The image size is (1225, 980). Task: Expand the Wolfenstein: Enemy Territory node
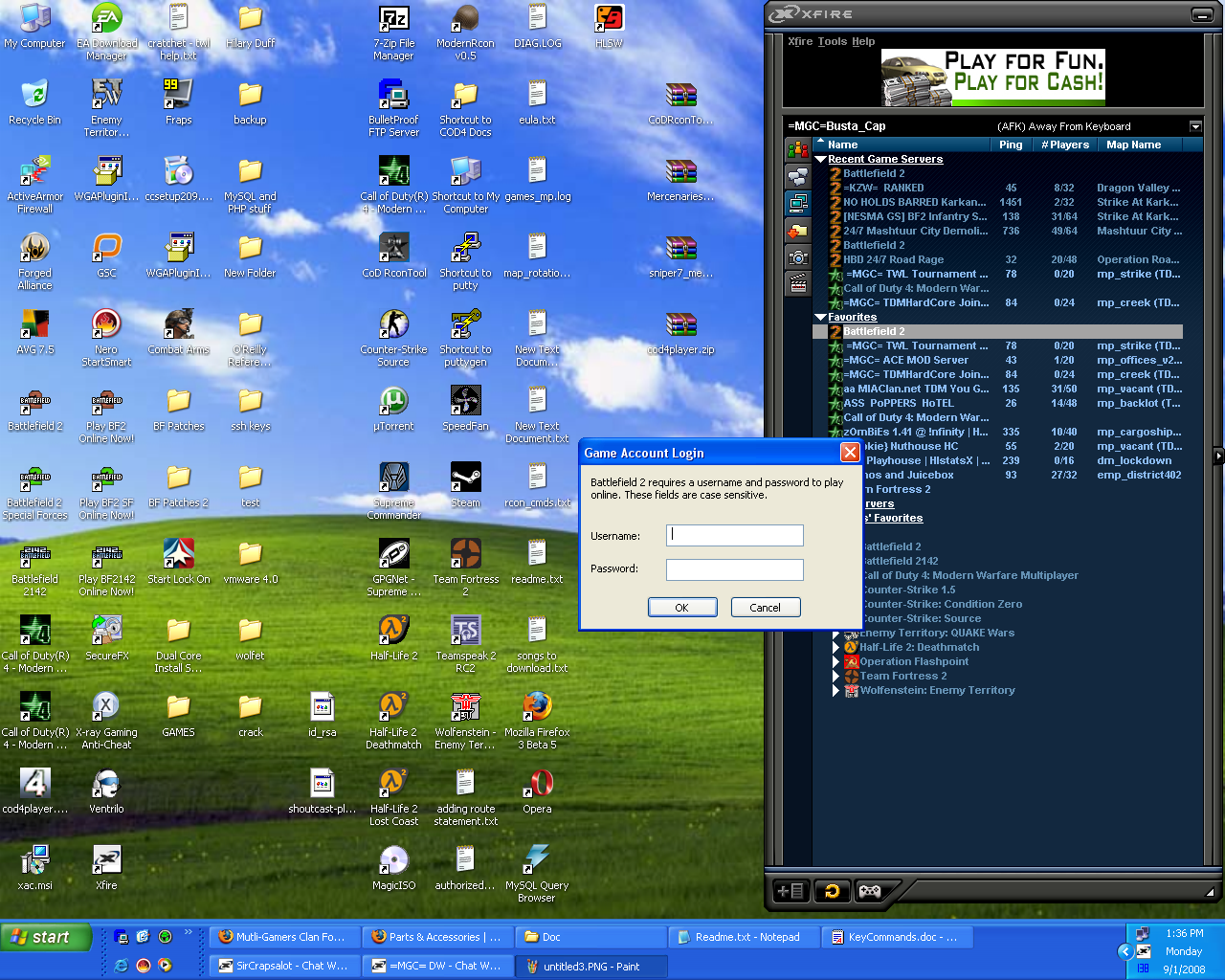(835, 690)
